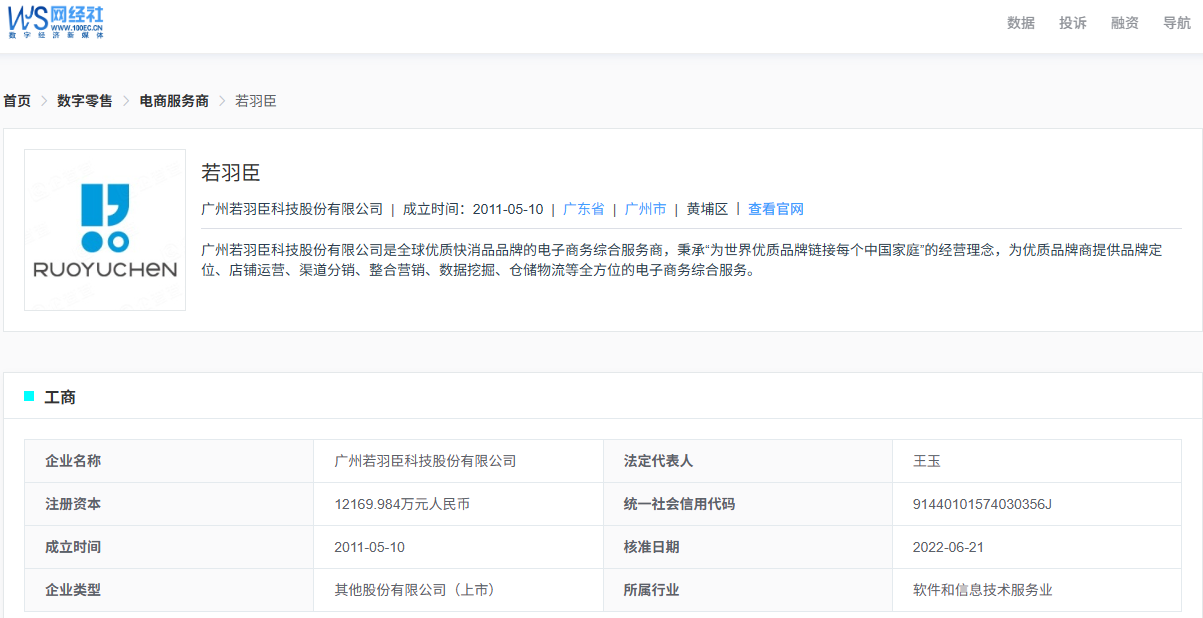Click the 91440101574030356J code cell
The image size is (1203, 618).
[x=1037, y=504]
